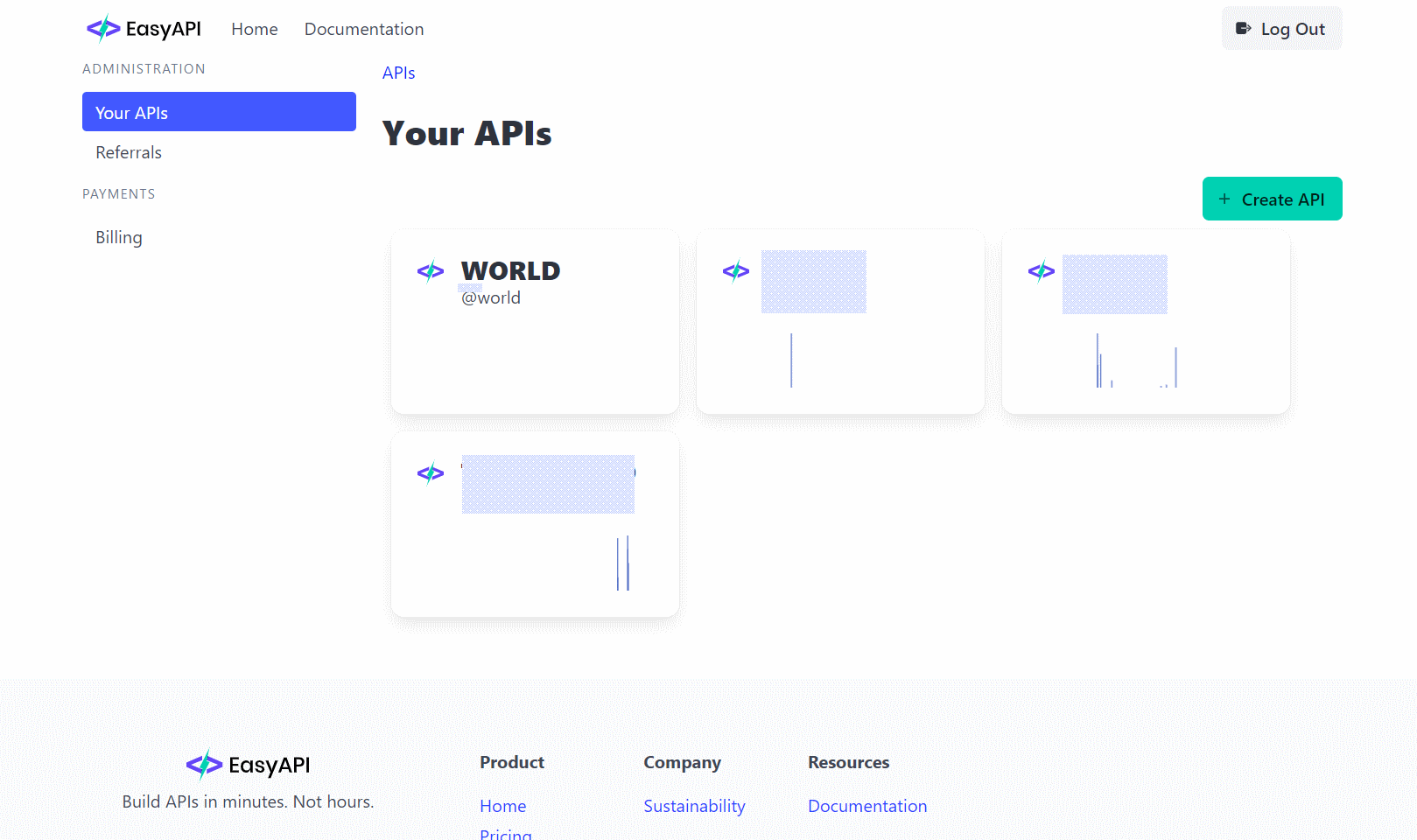Screen dimensions: 1417x840
Task: Click the 'Your APIs' page heading
Action: 467,134
